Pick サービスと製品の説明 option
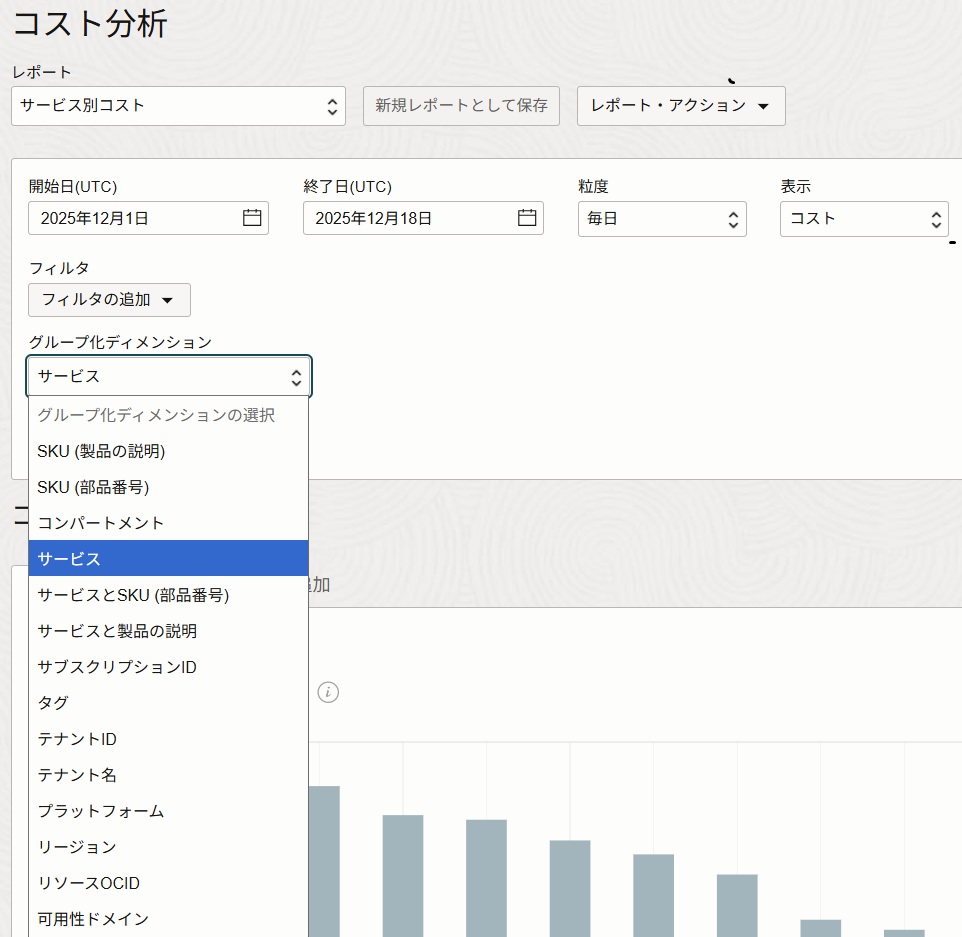The height and width of the screenshot is (937, 962). (x=117, y=631)
